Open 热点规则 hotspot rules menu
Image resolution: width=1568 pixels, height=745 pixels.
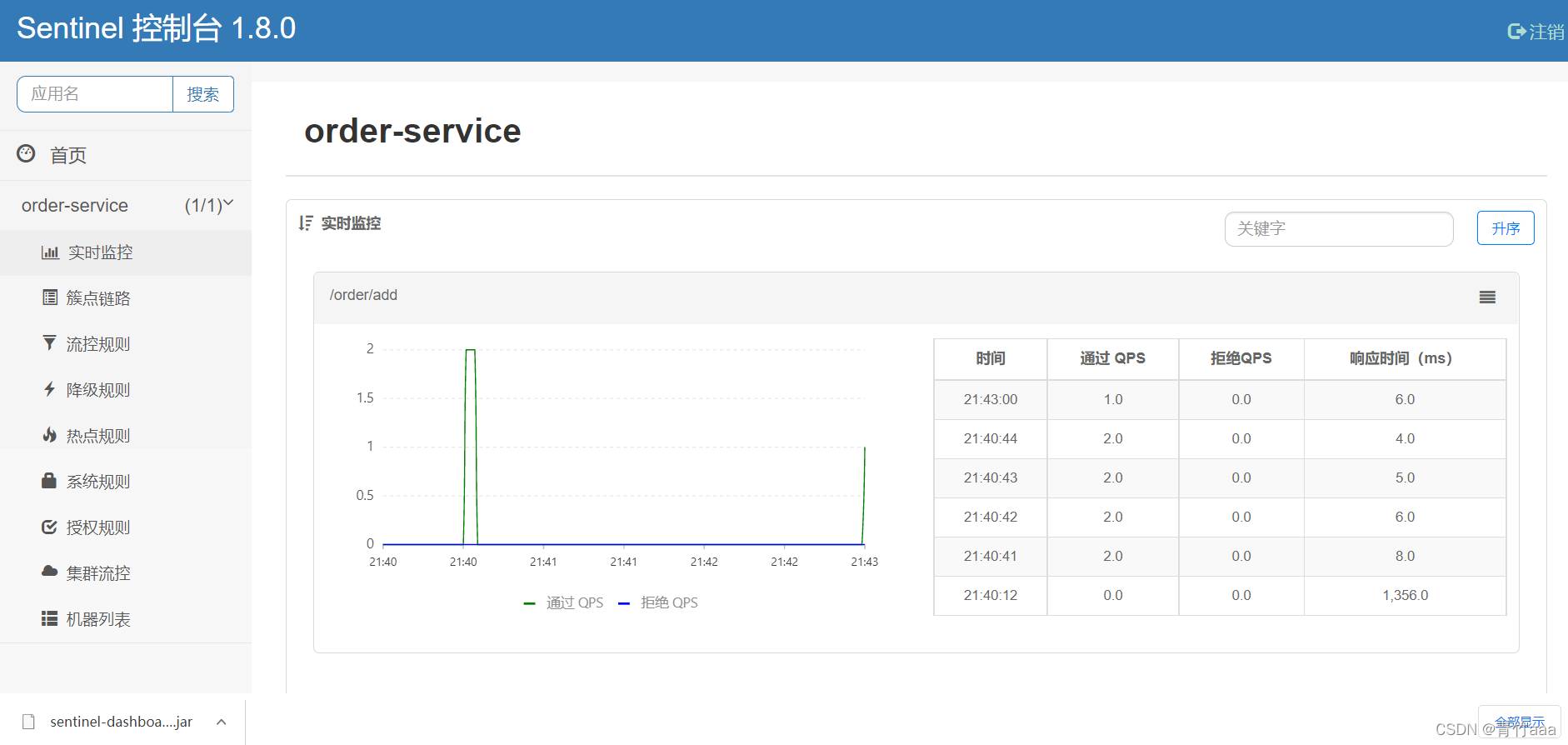pyautogui.click(x=98, y=436)
